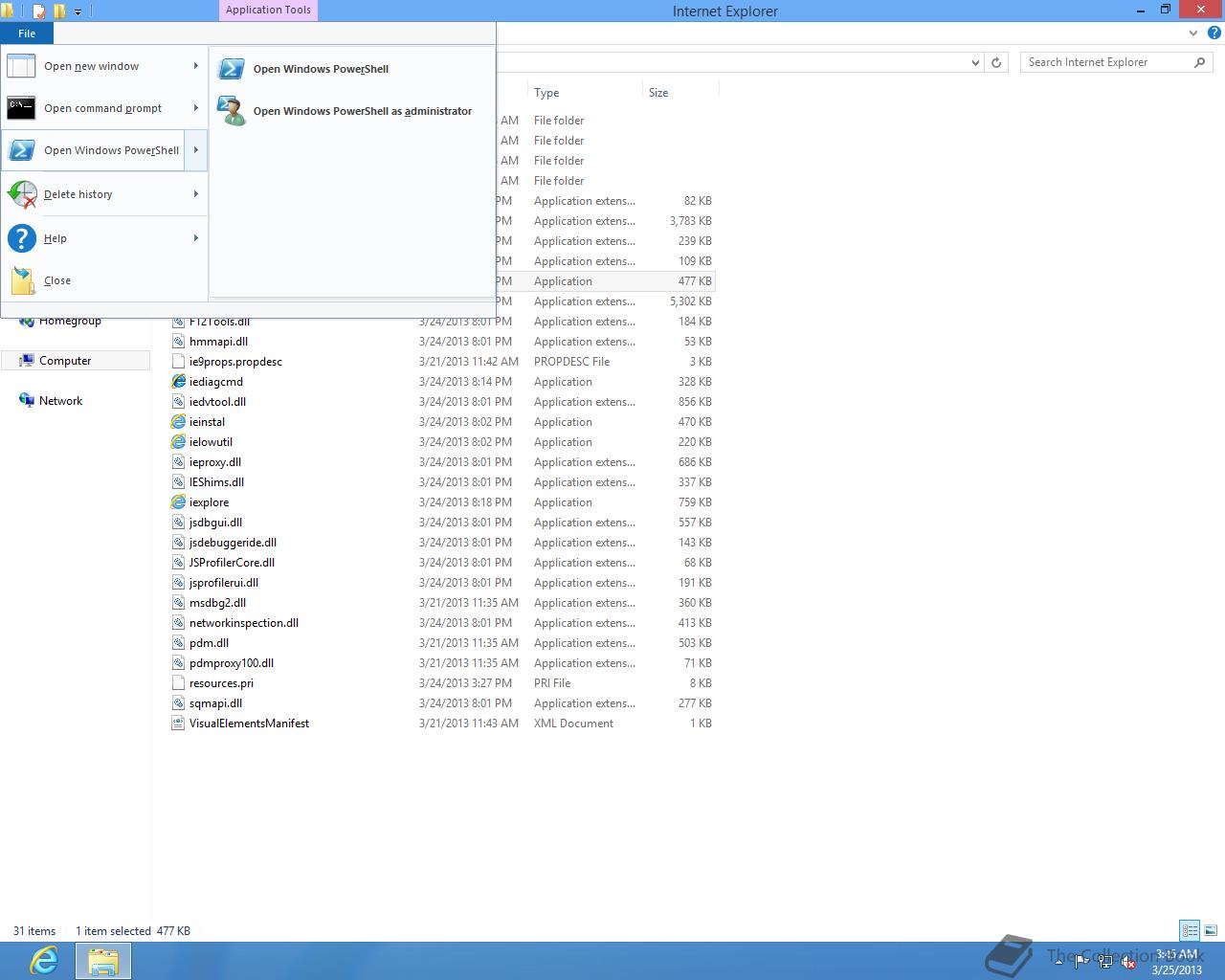
Task: Select the file networkinspection.dll
Action: coord(244,623)
